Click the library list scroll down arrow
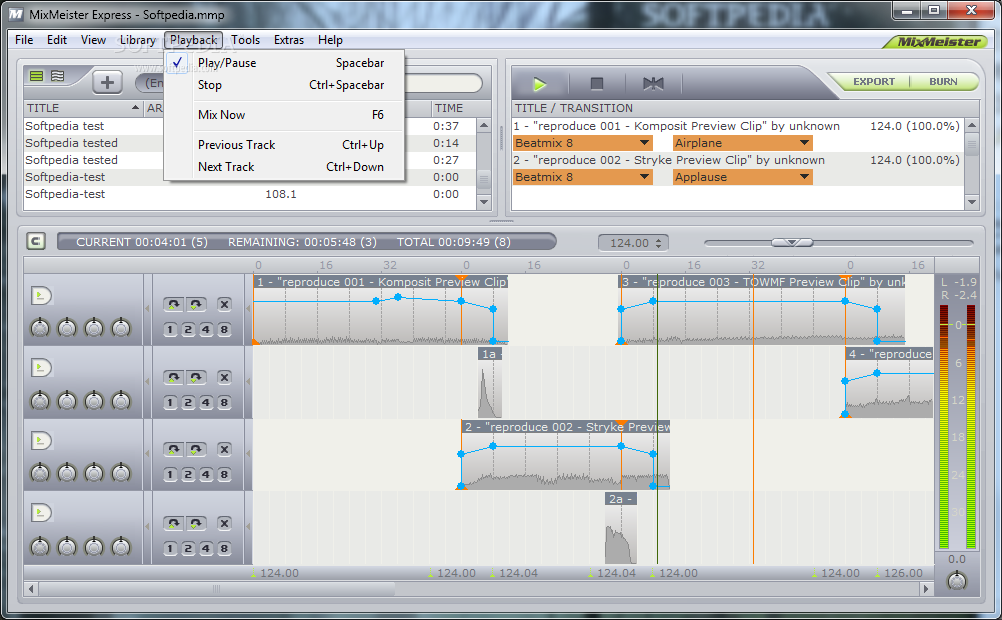The width and height of the screenshot is (1002, 620). (x=484, y=202)
